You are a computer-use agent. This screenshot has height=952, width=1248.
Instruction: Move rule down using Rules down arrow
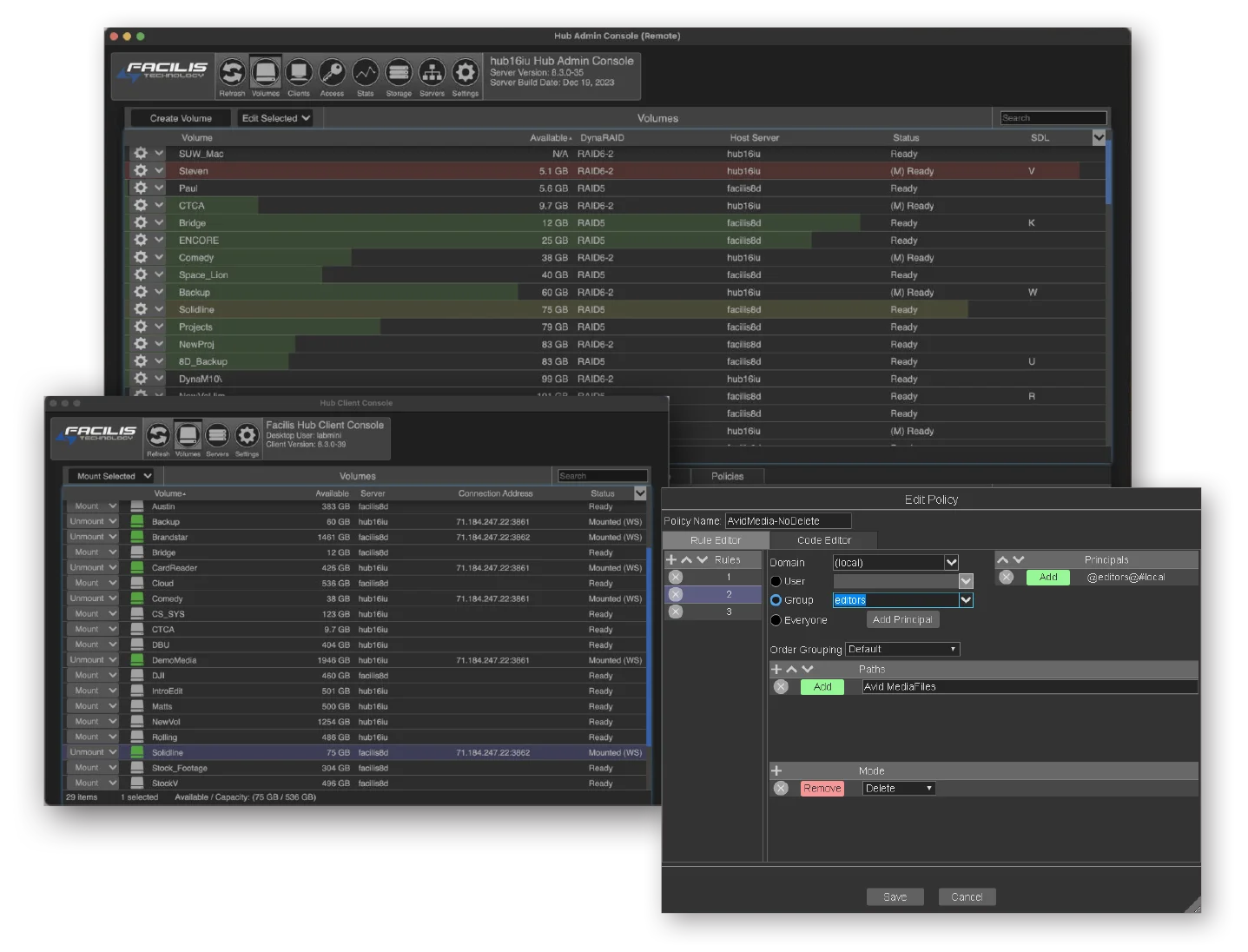click(702, 559)
